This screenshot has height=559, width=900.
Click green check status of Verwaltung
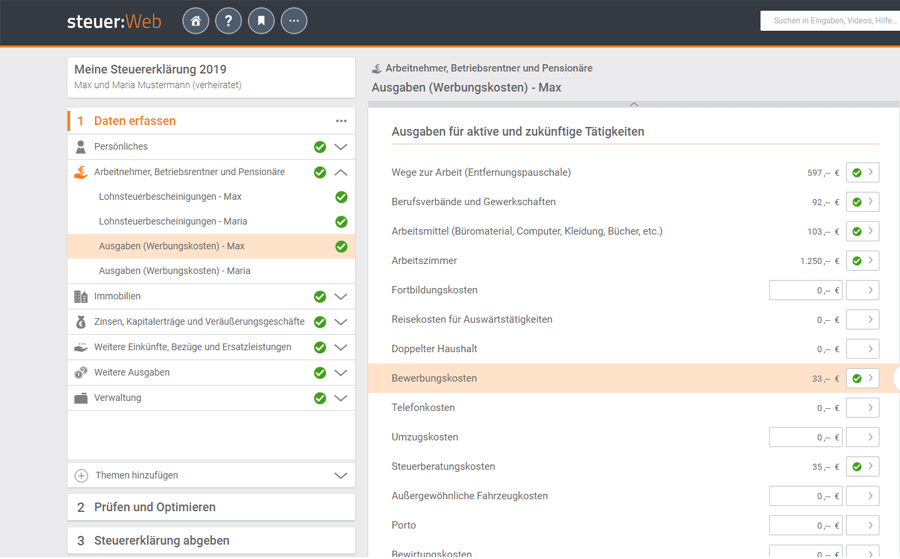click(x=320, y=398)
